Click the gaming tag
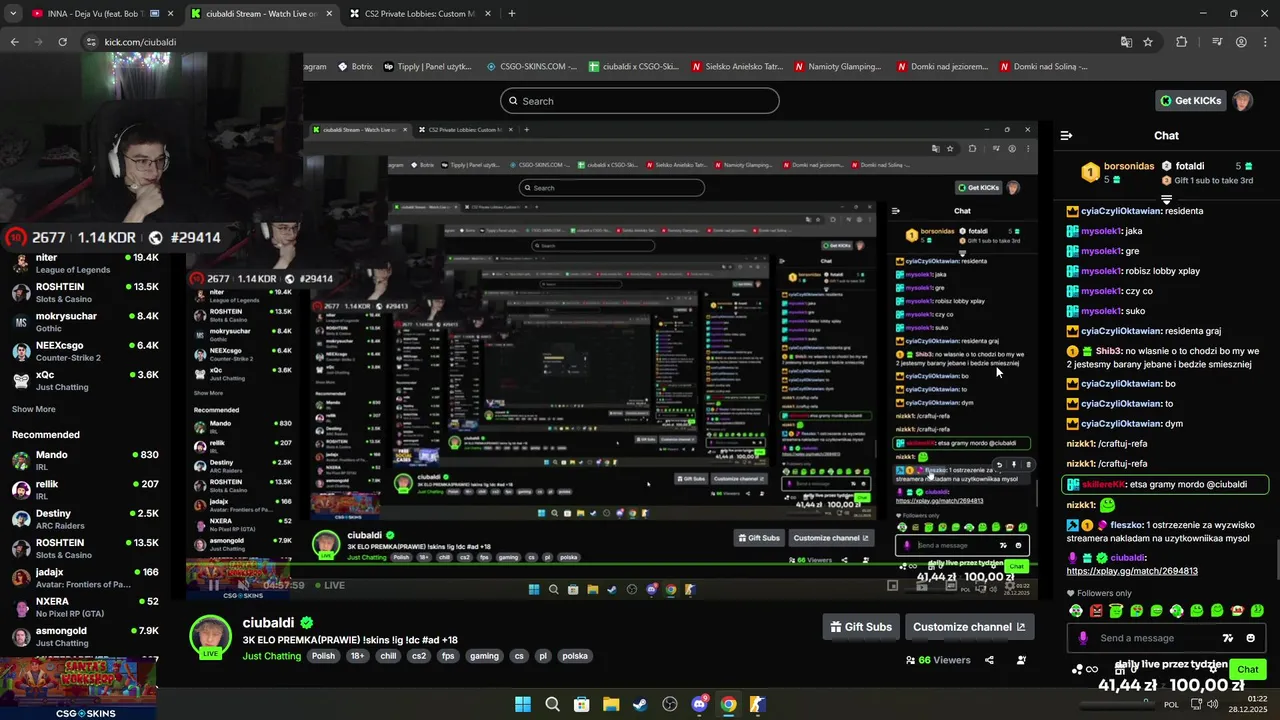This screenshot has width=1280, height=720. tap(484, 656)
